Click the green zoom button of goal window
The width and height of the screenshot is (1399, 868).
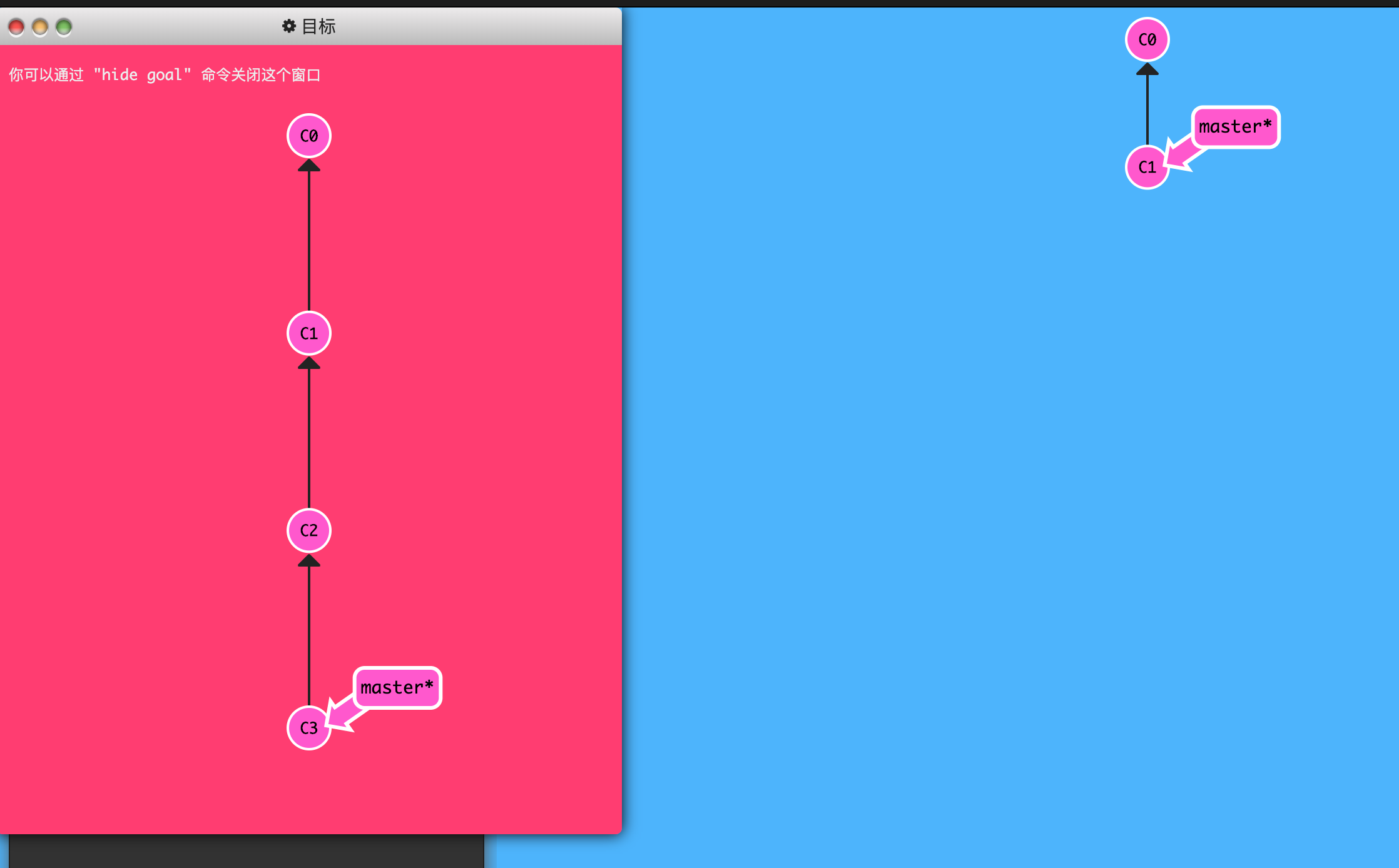(64, 27)
